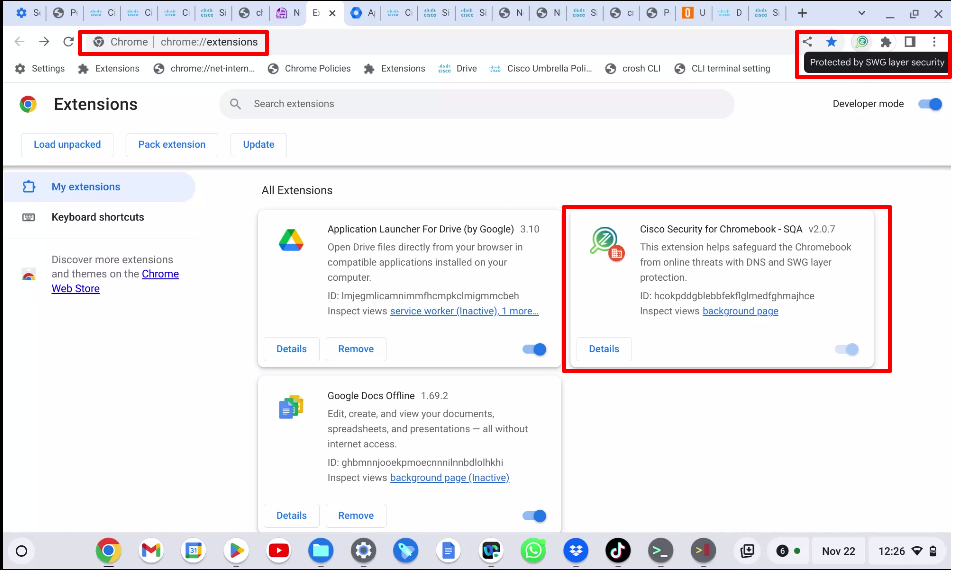Open the Drive bookmark
This screenshot has width=957, height=570.
[458, 68]
